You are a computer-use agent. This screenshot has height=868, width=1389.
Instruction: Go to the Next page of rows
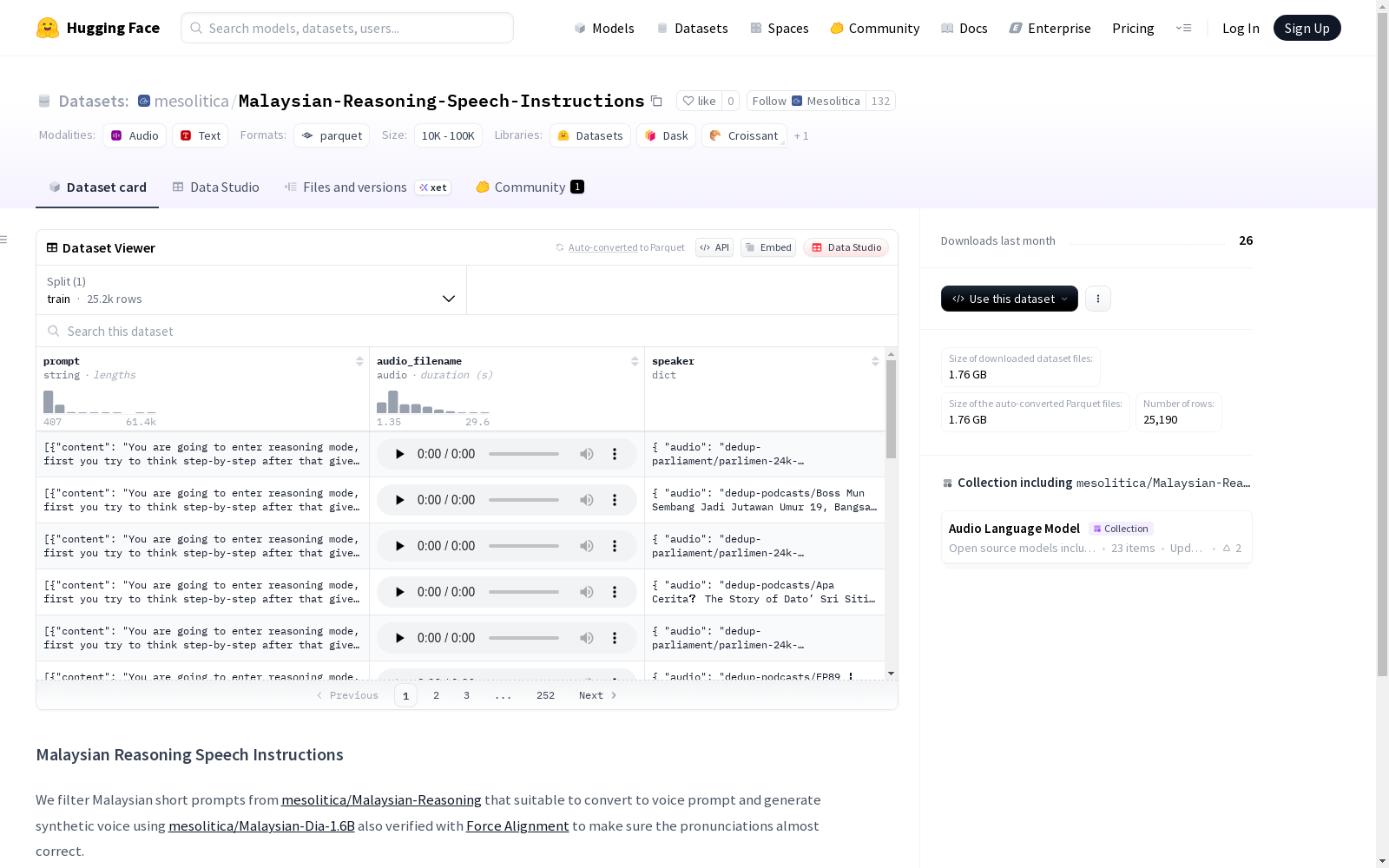click(x=597, y=695)
